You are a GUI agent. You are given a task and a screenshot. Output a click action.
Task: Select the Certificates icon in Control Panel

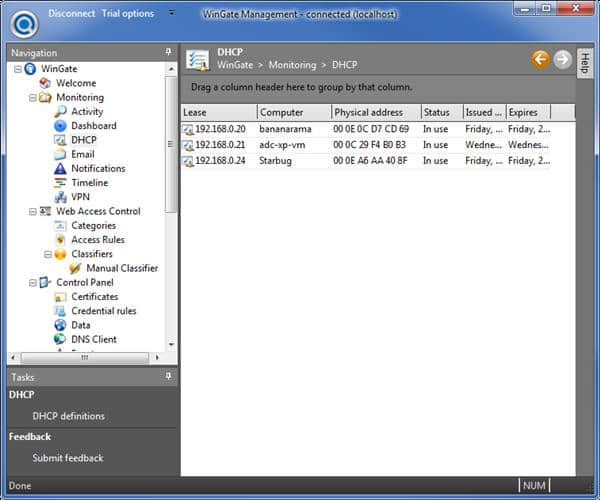pyautogui.click(x=60, y=297)
